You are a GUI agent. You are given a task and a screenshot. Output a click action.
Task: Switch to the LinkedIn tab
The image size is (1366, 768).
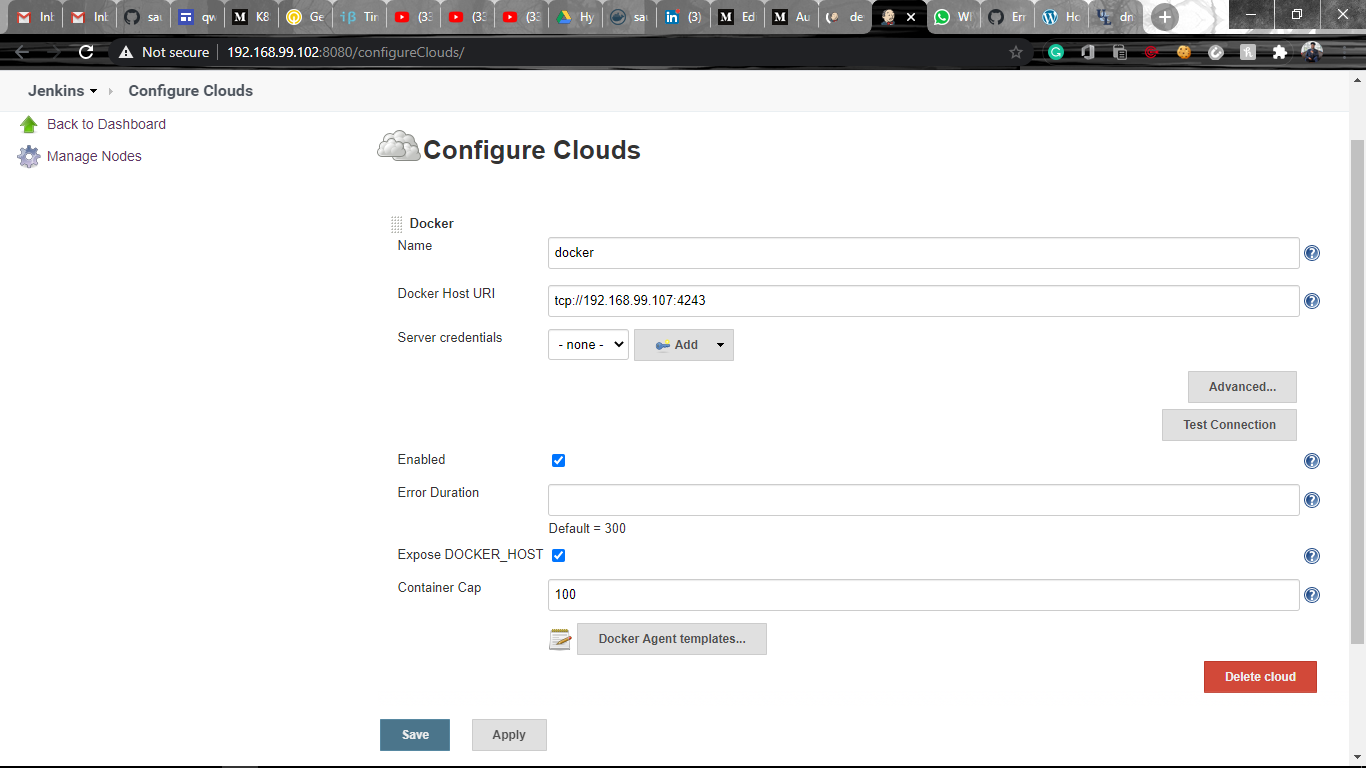pos(683,17)
